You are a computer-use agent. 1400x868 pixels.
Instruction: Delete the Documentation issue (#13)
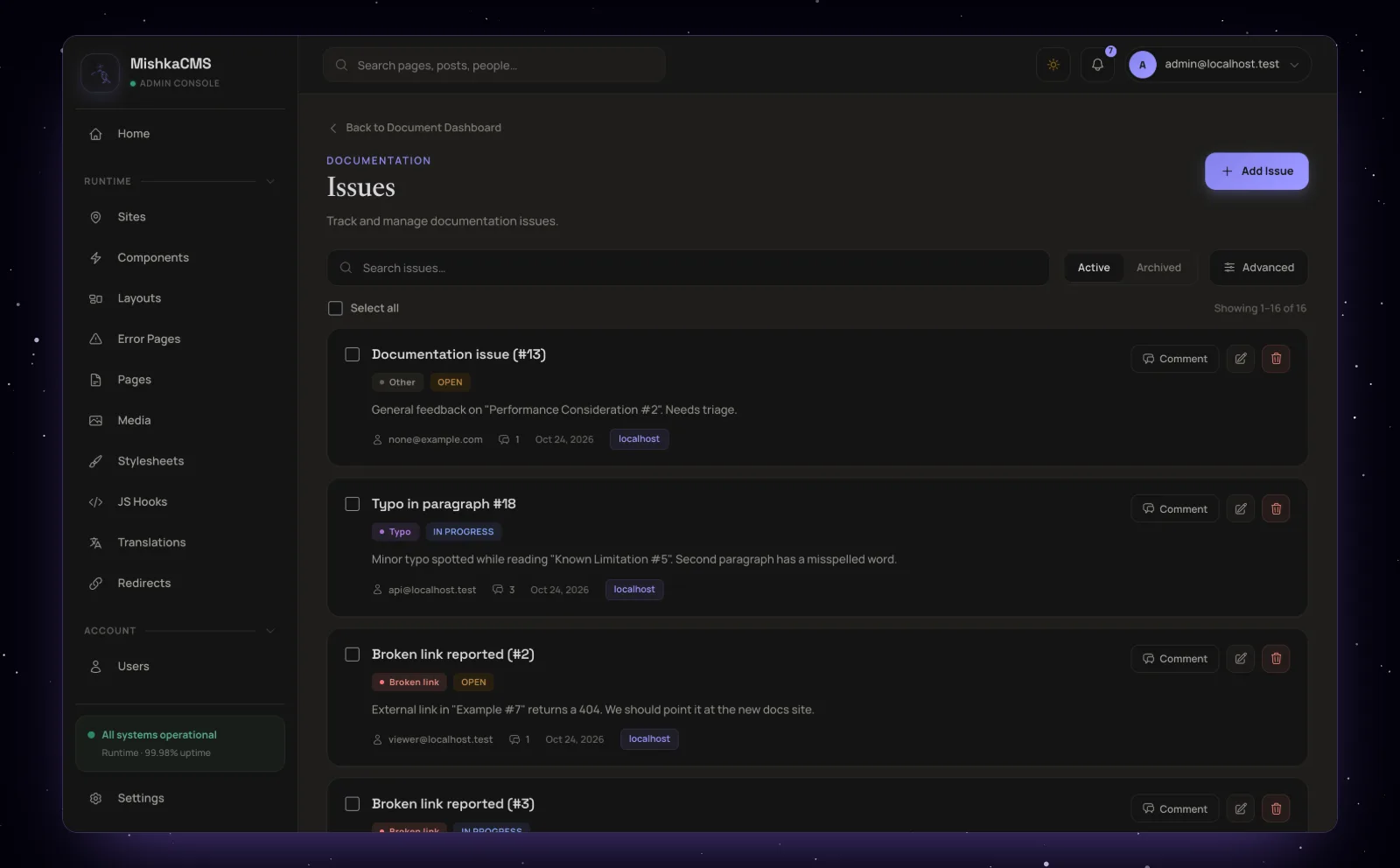tap(1276, 359)
